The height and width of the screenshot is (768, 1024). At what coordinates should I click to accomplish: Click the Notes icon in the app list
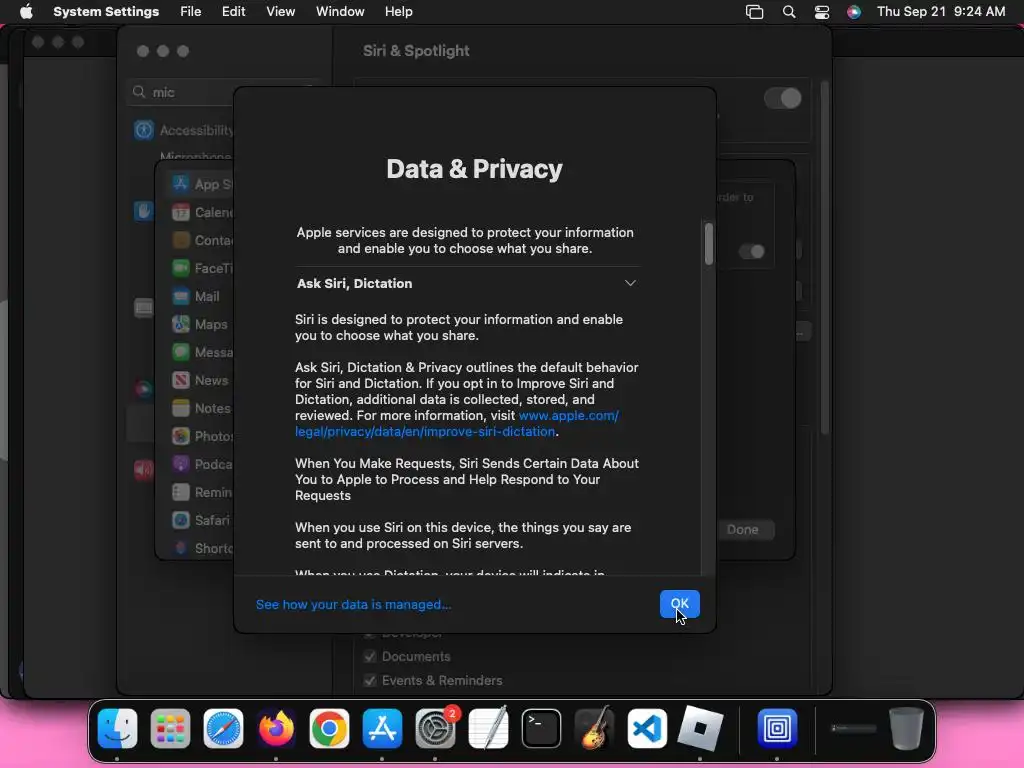tap(180, 408)
